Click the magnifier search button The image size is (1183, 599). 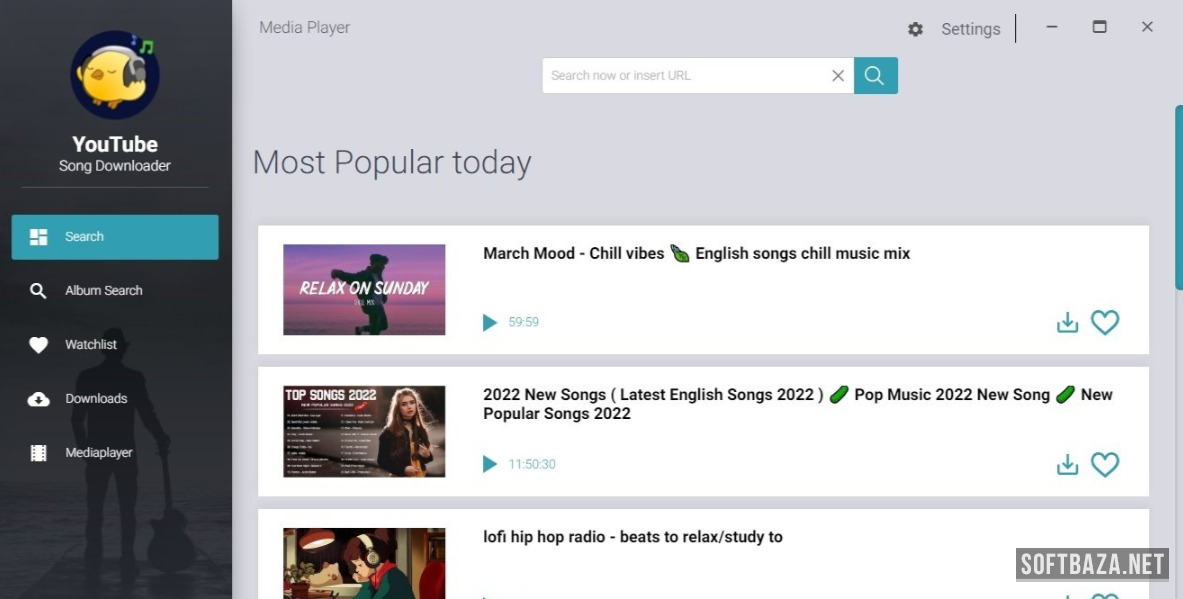click(x=875, y=76)
